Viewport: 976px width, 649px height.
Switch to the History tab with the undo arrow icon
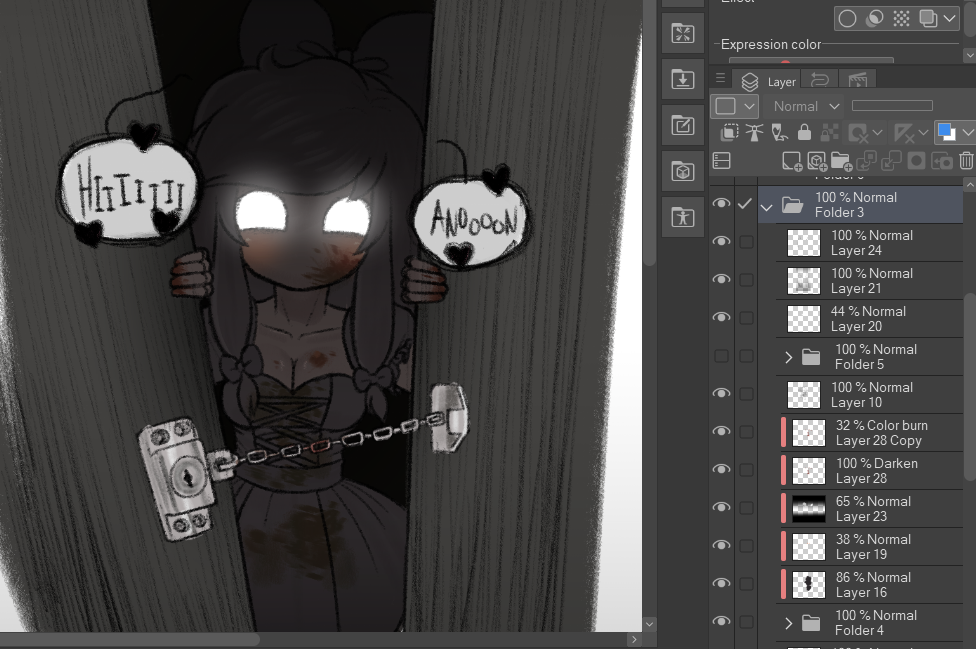pyautogui.click(x=819, y=80)
